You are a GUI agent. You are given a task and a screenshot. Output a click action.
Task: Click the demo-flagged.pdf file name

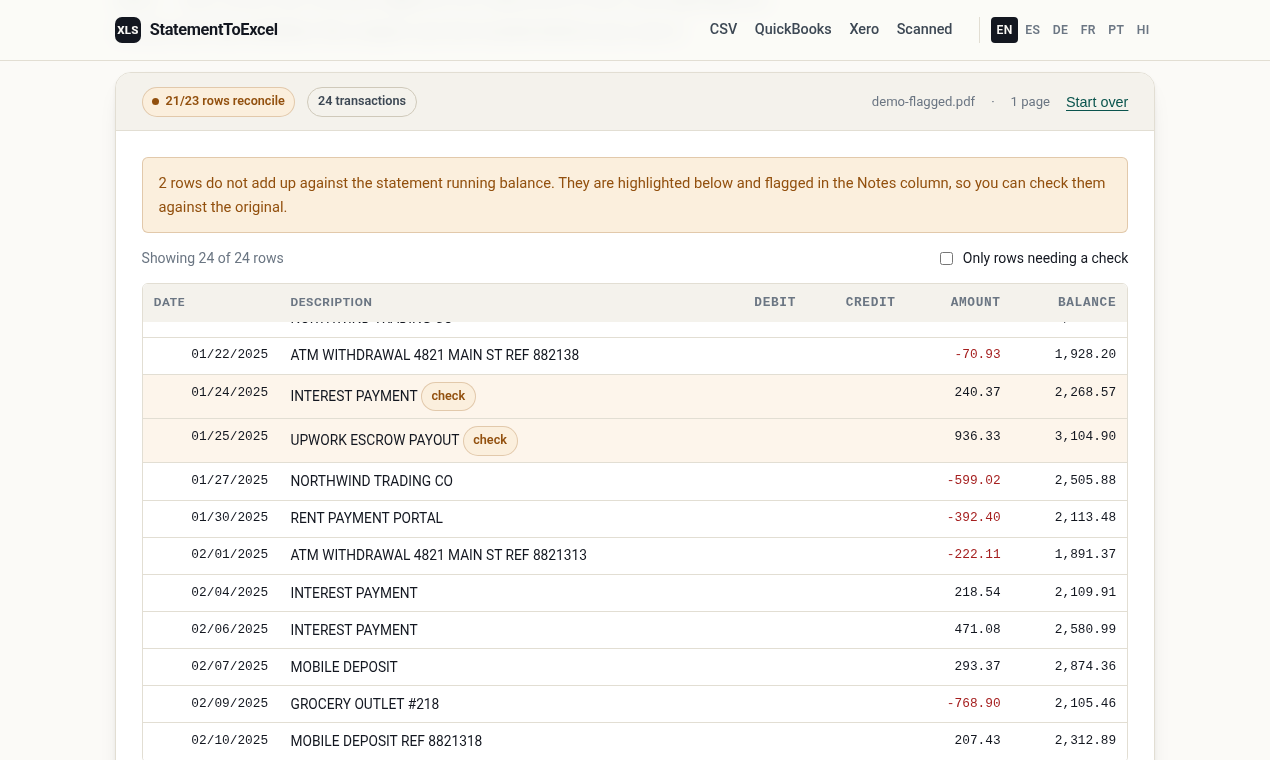pos(923,102)
